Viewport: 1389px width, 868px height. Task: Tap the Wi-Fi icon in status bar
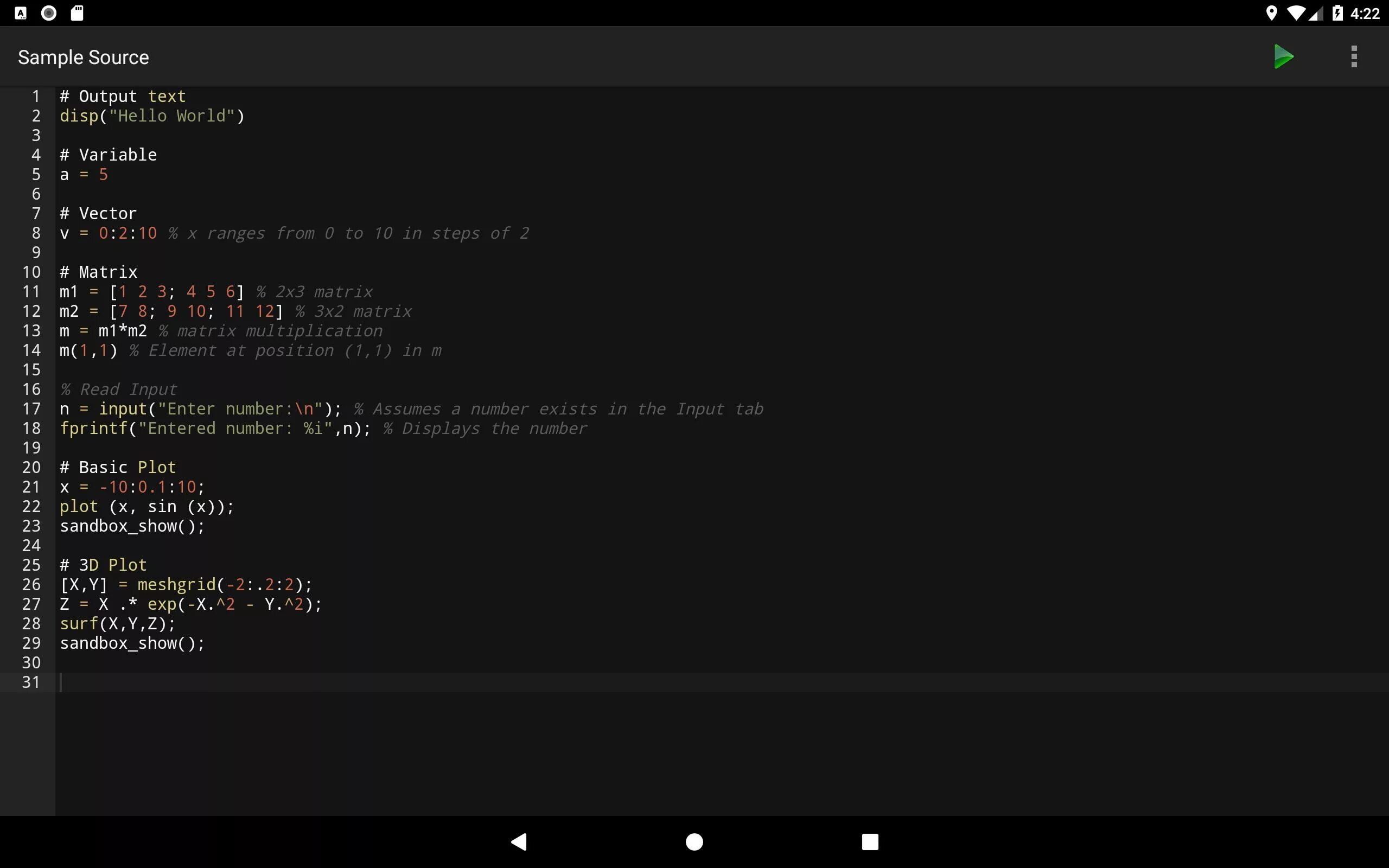tap(1296, 13)
